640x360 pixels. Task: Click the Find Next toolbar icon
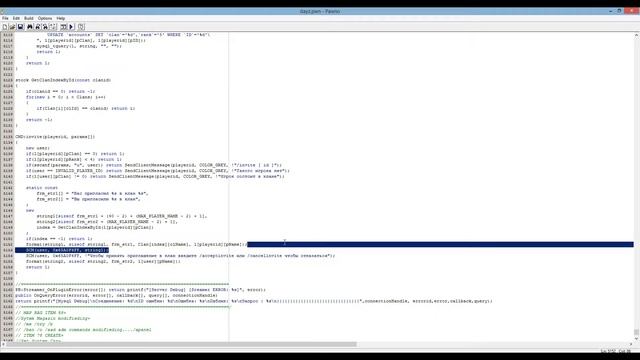tap(38, 27)
